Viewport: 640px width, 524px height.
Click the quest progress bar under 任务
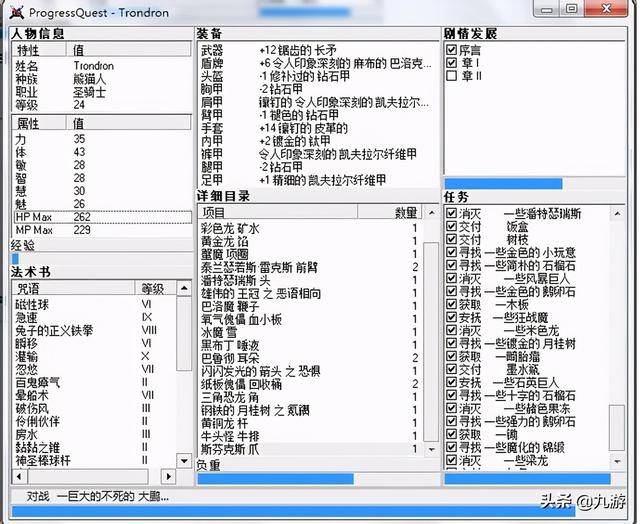click(x=535, y=479)
